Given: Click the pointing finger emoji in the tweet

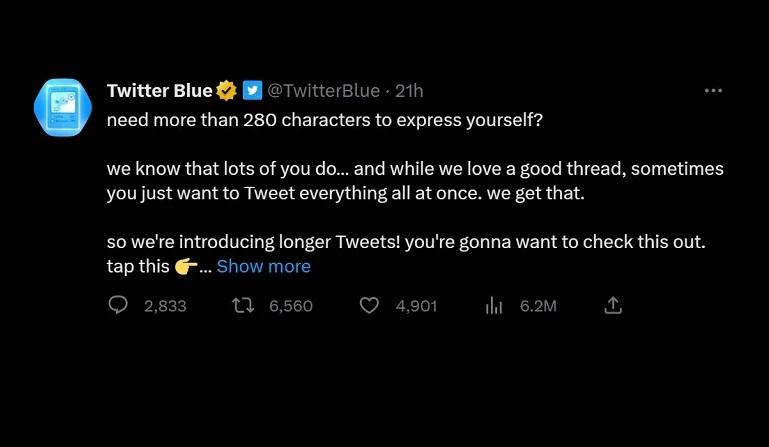Looking at the screenshot, I should (184, 266).
